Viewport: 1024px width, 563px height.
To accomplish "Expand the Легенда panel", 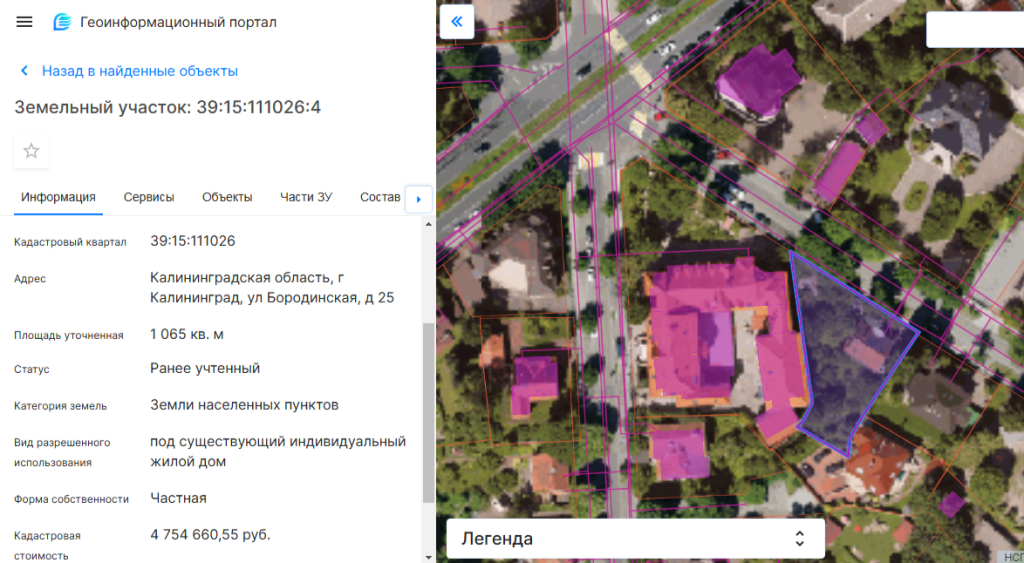I will coord(635,539).
